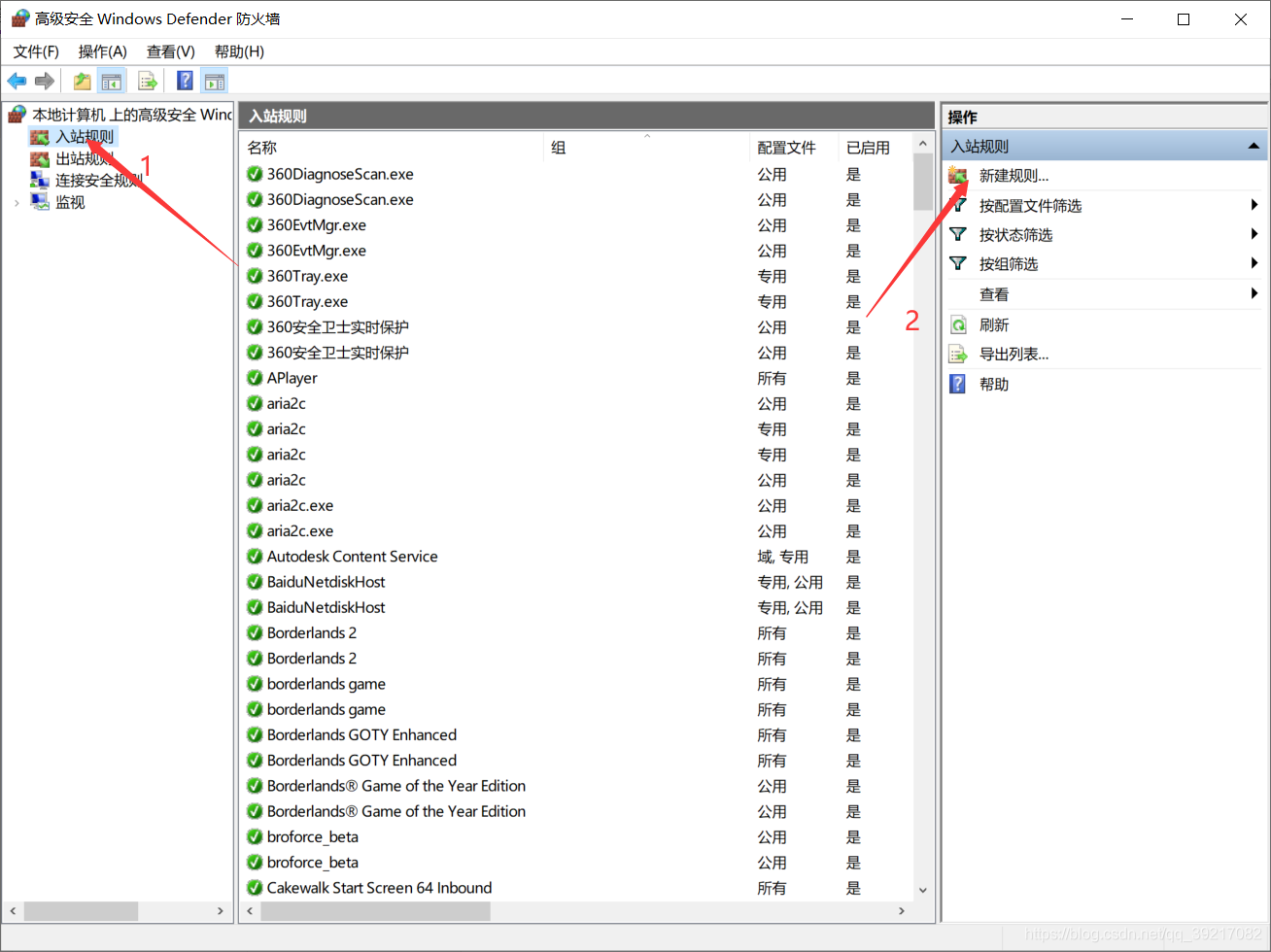The height and width of the screenshot is (952, 1271).
Task: Click the 是 enabled cell in the Cakewalk row
Action: (853, 888)
